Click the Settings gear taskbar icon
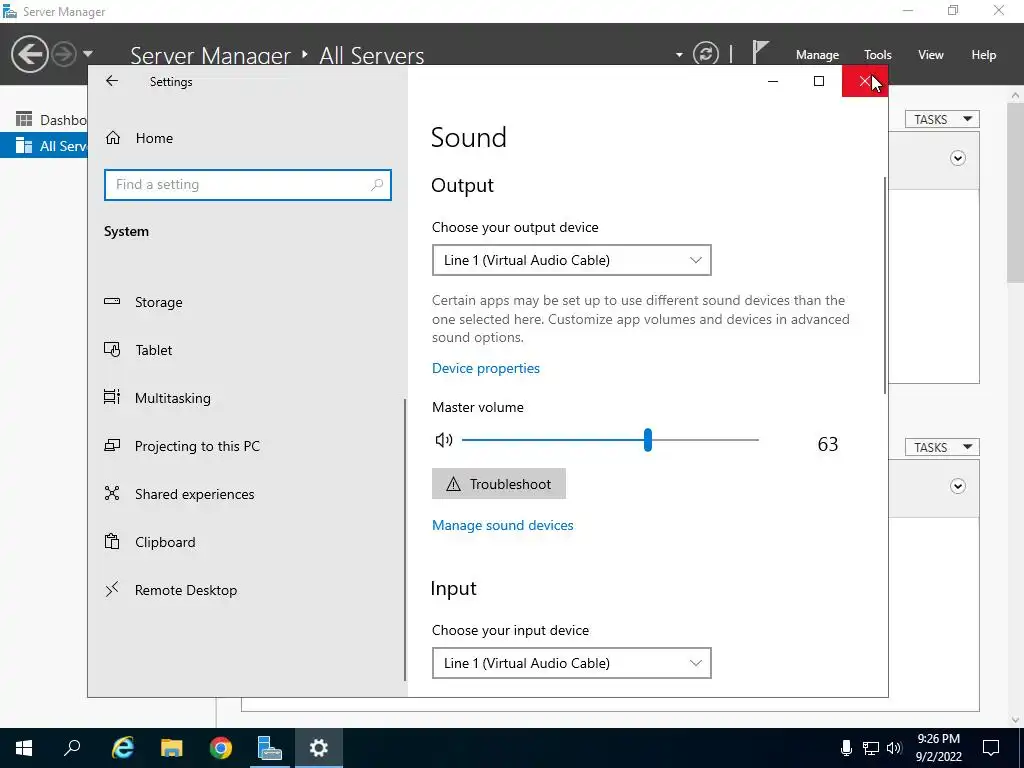1024x768 pixels. point(319,748)
